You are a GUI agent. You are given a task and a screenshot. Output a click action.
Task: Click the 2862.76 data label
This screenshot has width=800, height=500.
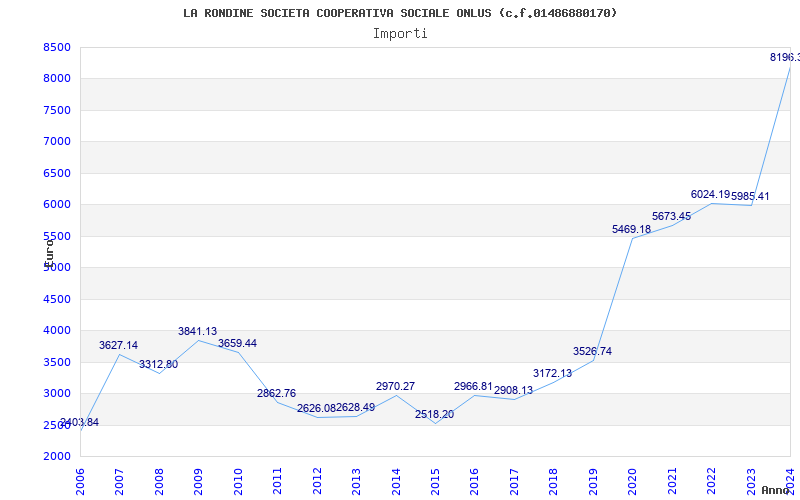coord(277,393)
